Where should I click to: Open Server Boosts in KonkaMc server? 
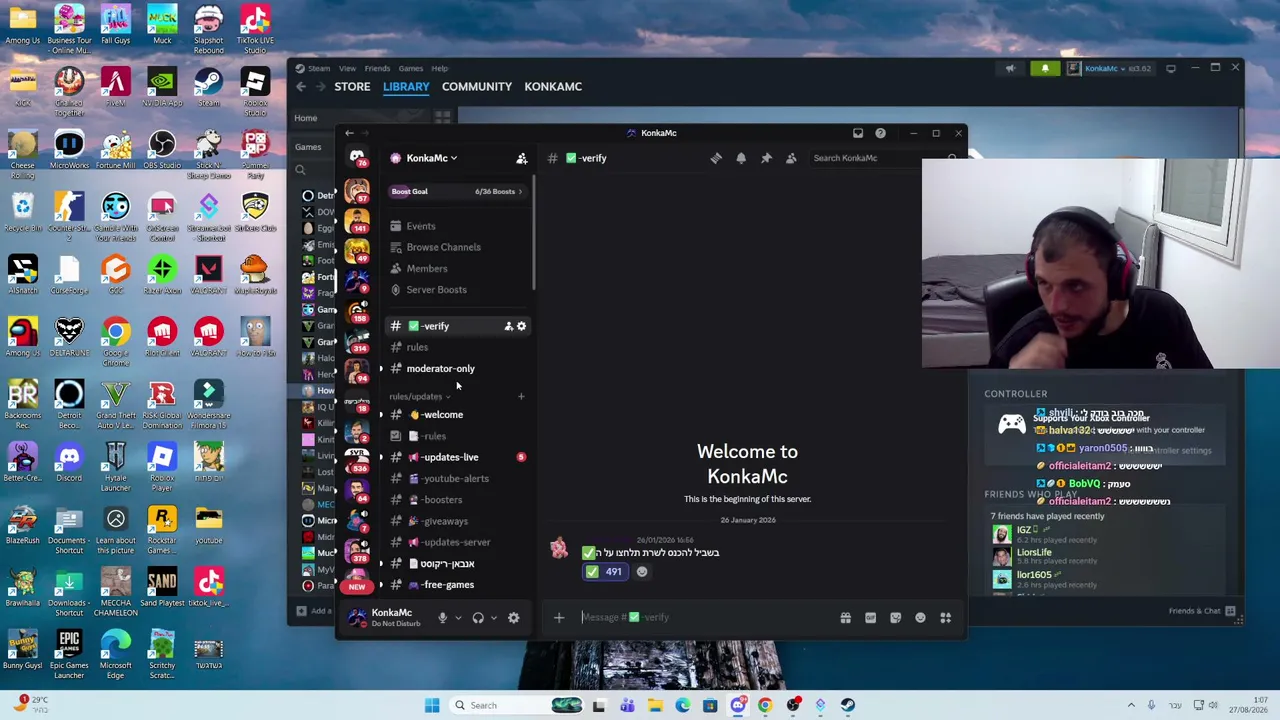[x=457, y=290]
